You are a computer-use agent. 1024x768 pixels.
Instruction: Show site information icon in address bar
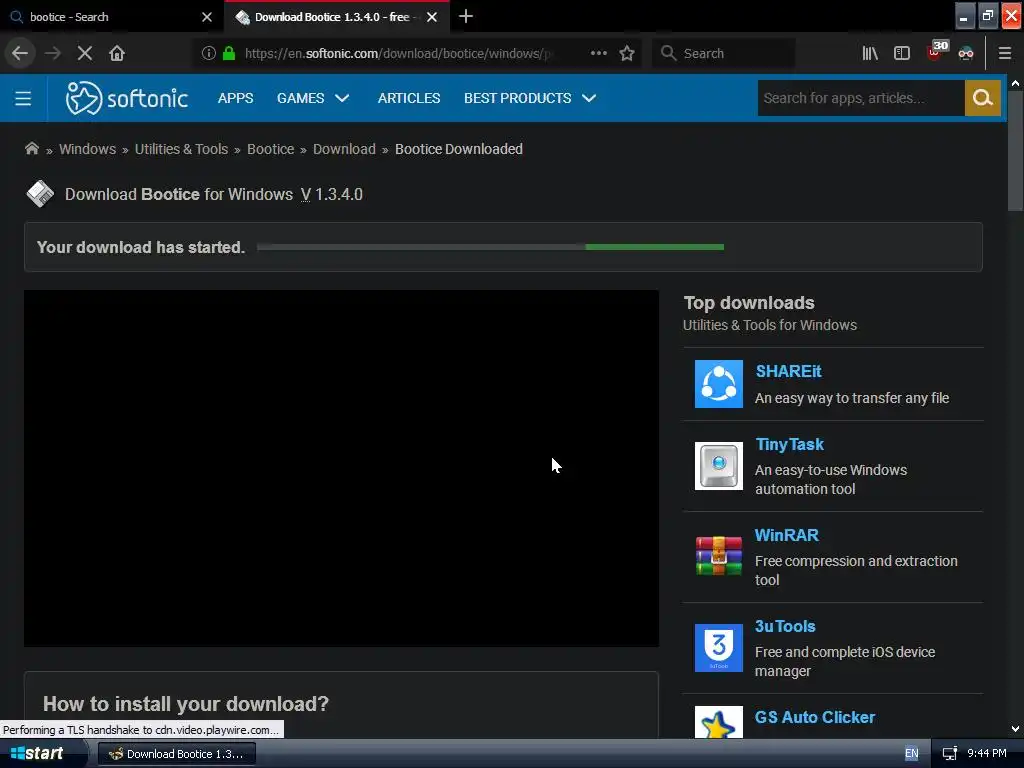coord(208,53)
